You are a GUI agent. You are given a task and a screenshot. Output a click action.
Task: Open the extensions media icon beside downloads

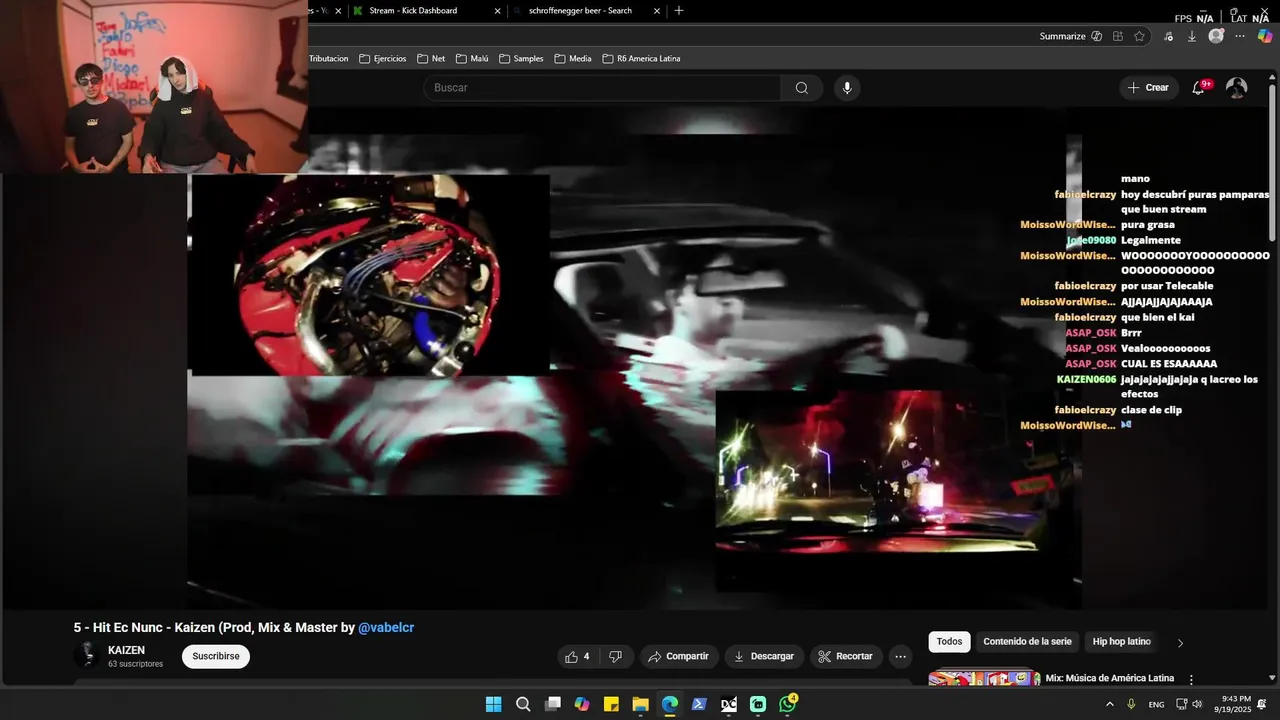(x=1167, y=36)
